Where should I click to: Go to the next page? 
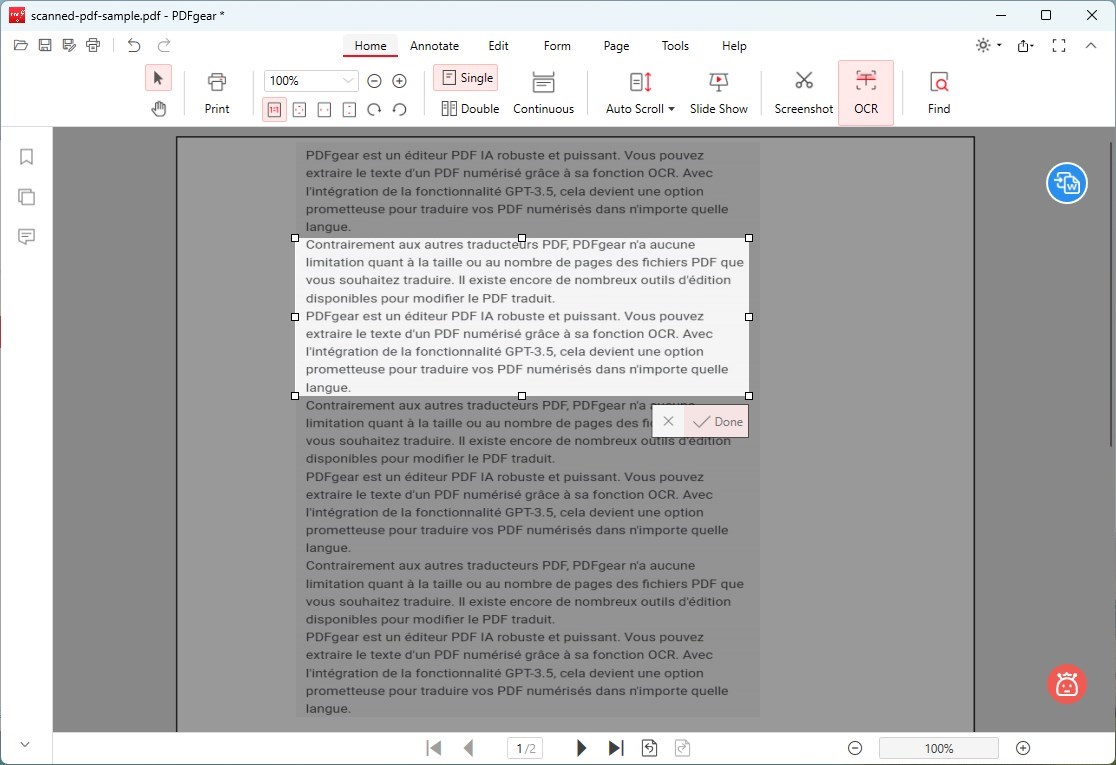[x=581, y=748]
